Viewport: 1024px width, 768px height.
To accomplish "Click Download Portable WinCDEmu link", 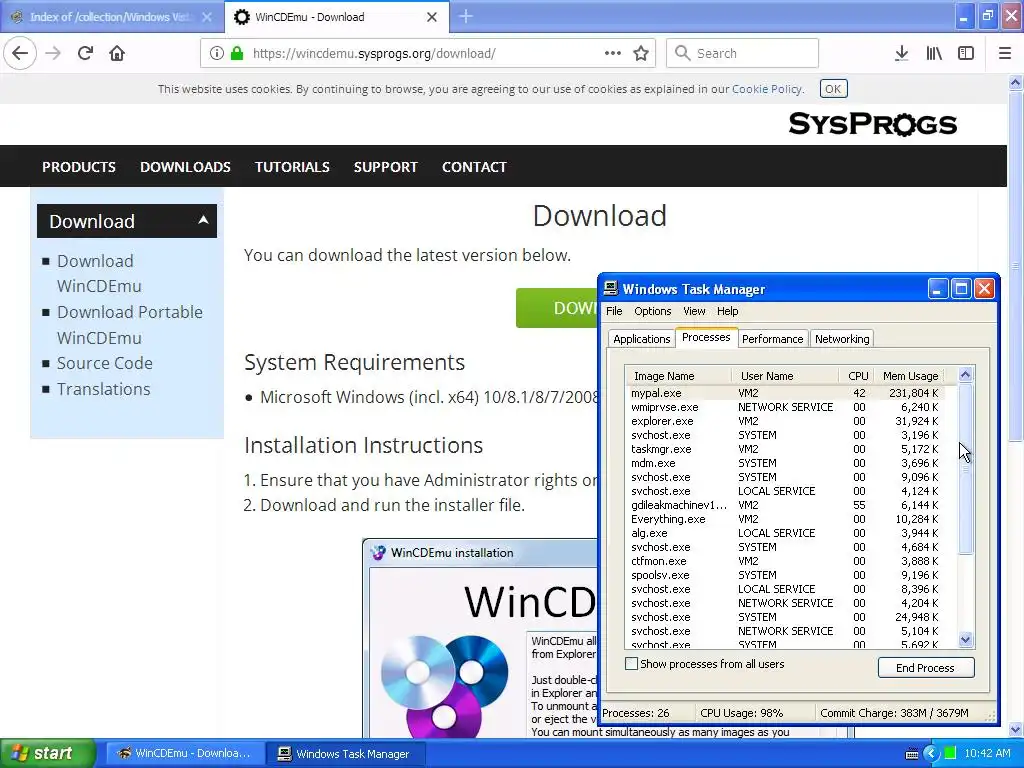I will (x=129, y=325).
